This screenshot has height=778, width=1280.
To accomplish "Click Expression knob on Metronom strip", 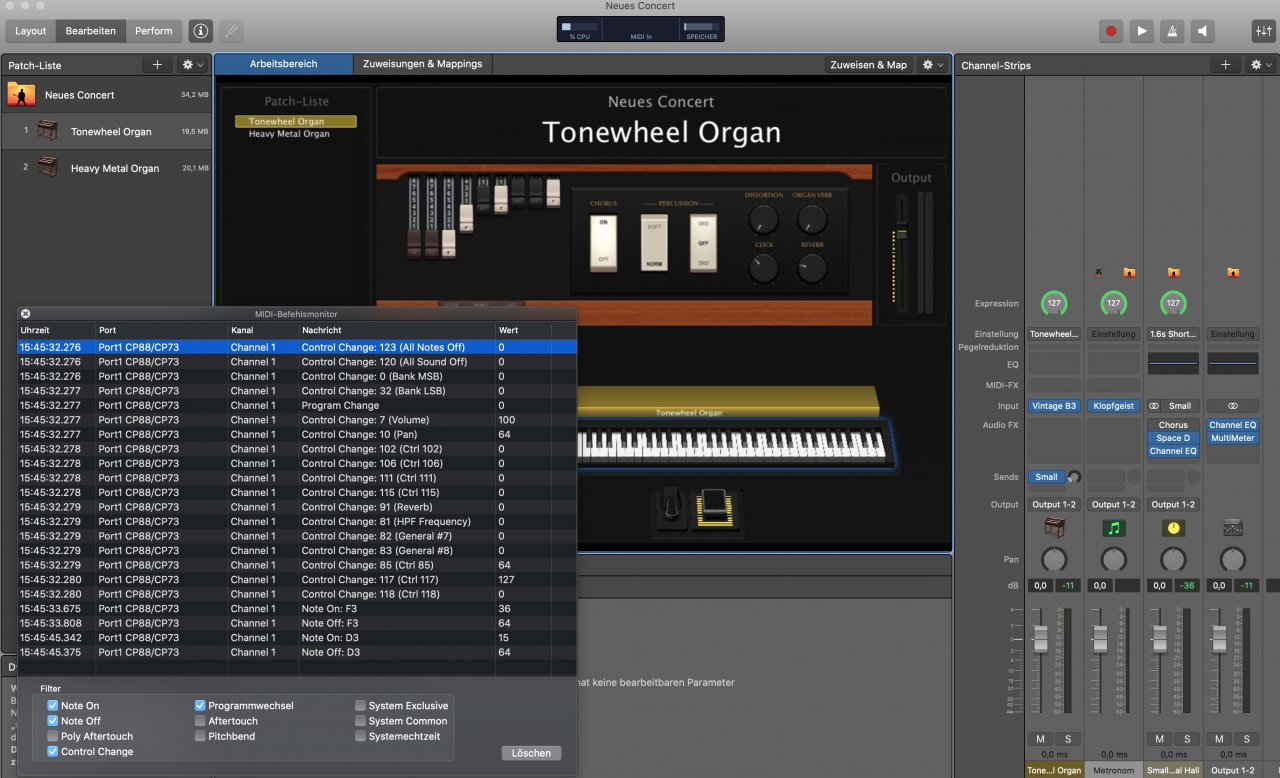I will (1112, 303).
